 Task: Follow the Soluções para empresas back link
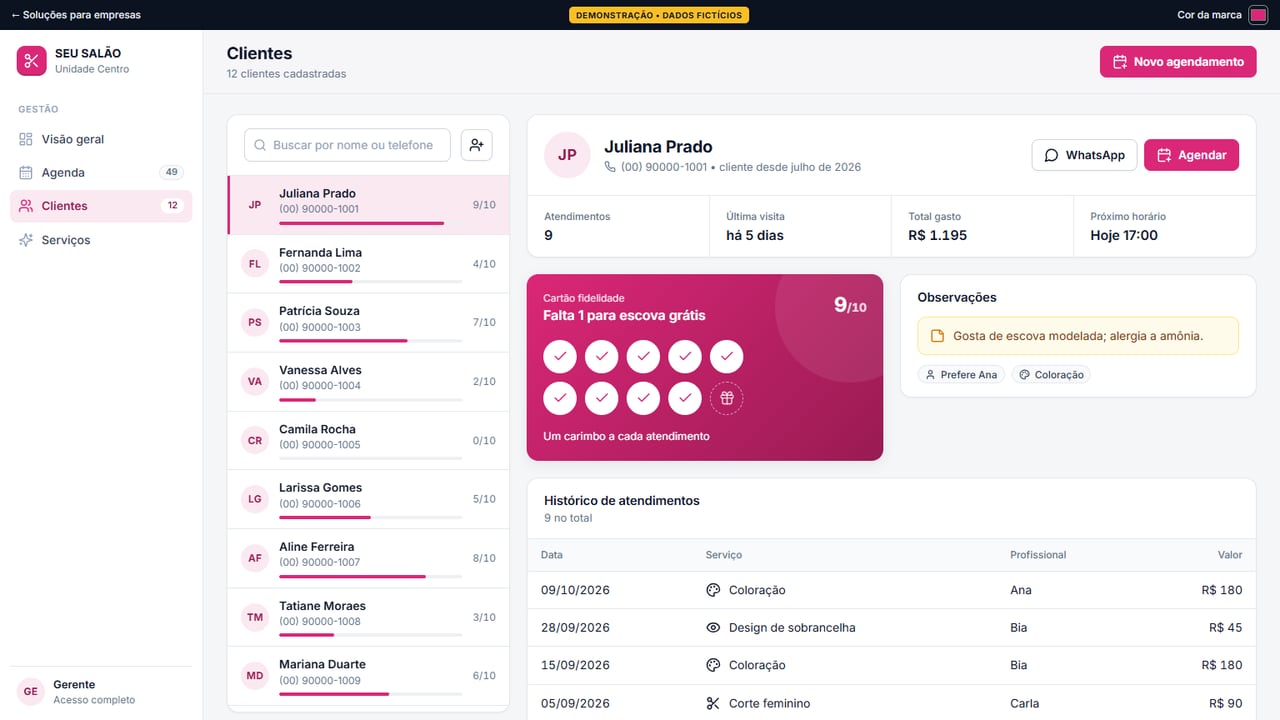76,15
